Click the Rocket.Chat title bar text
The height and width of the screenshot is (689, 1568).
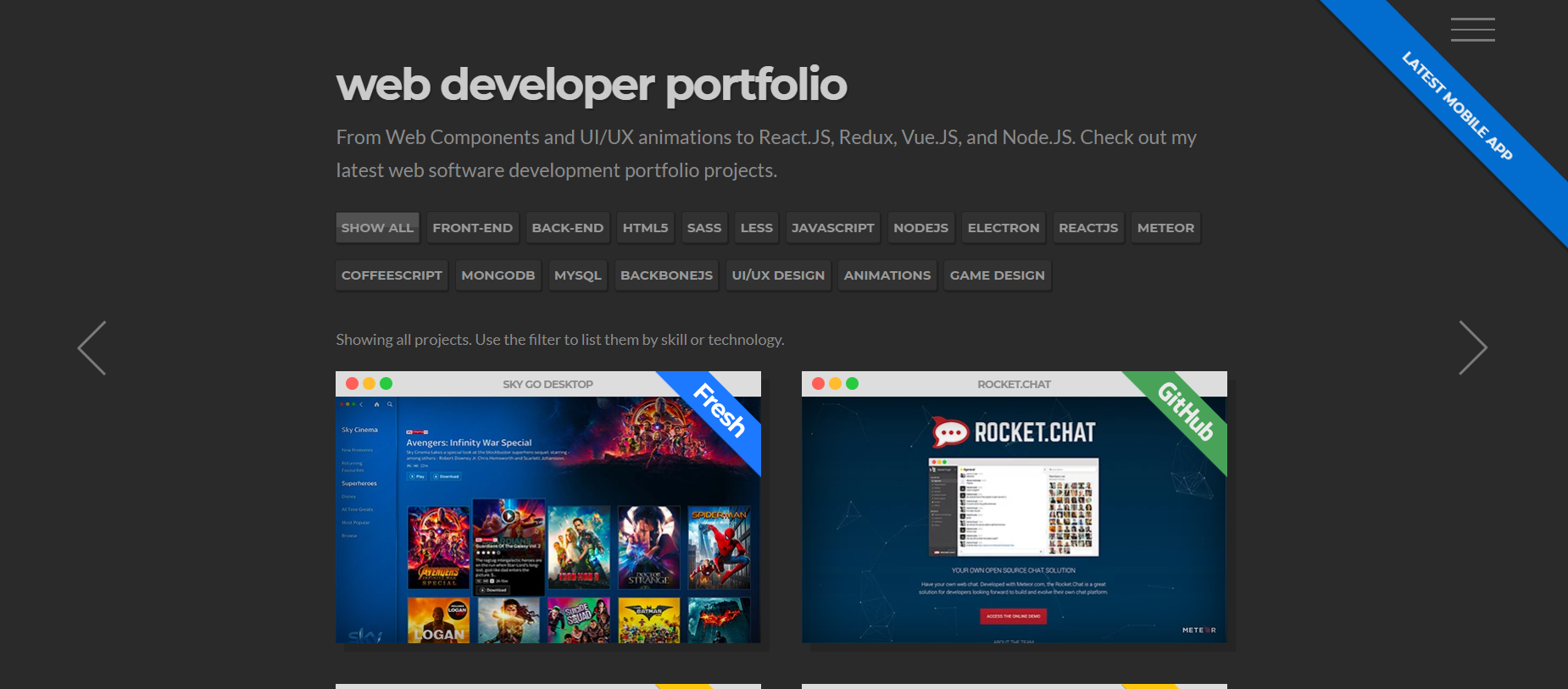[1014, 384]
